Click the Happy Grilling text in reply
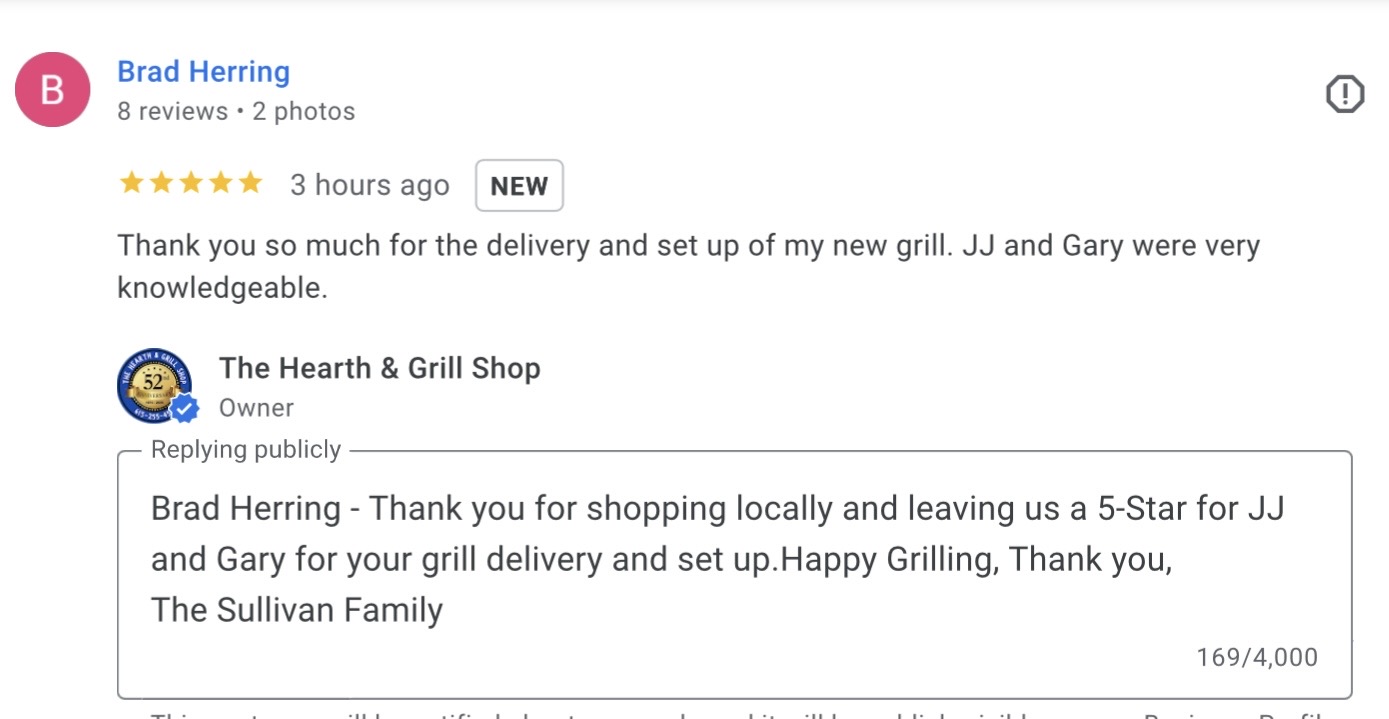Viewport: 1389px width, 719px height. click(887, 559)
